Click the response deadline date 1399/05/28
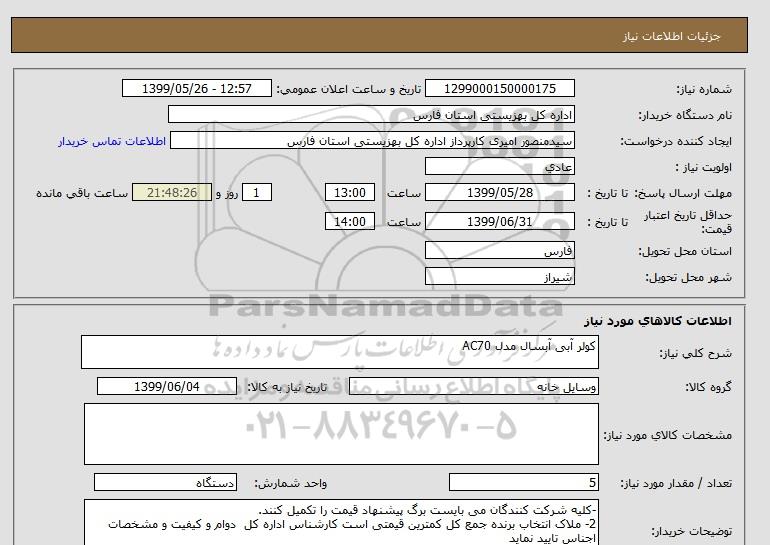The width and height of the screenshot is (770, 545). (499, 192)
